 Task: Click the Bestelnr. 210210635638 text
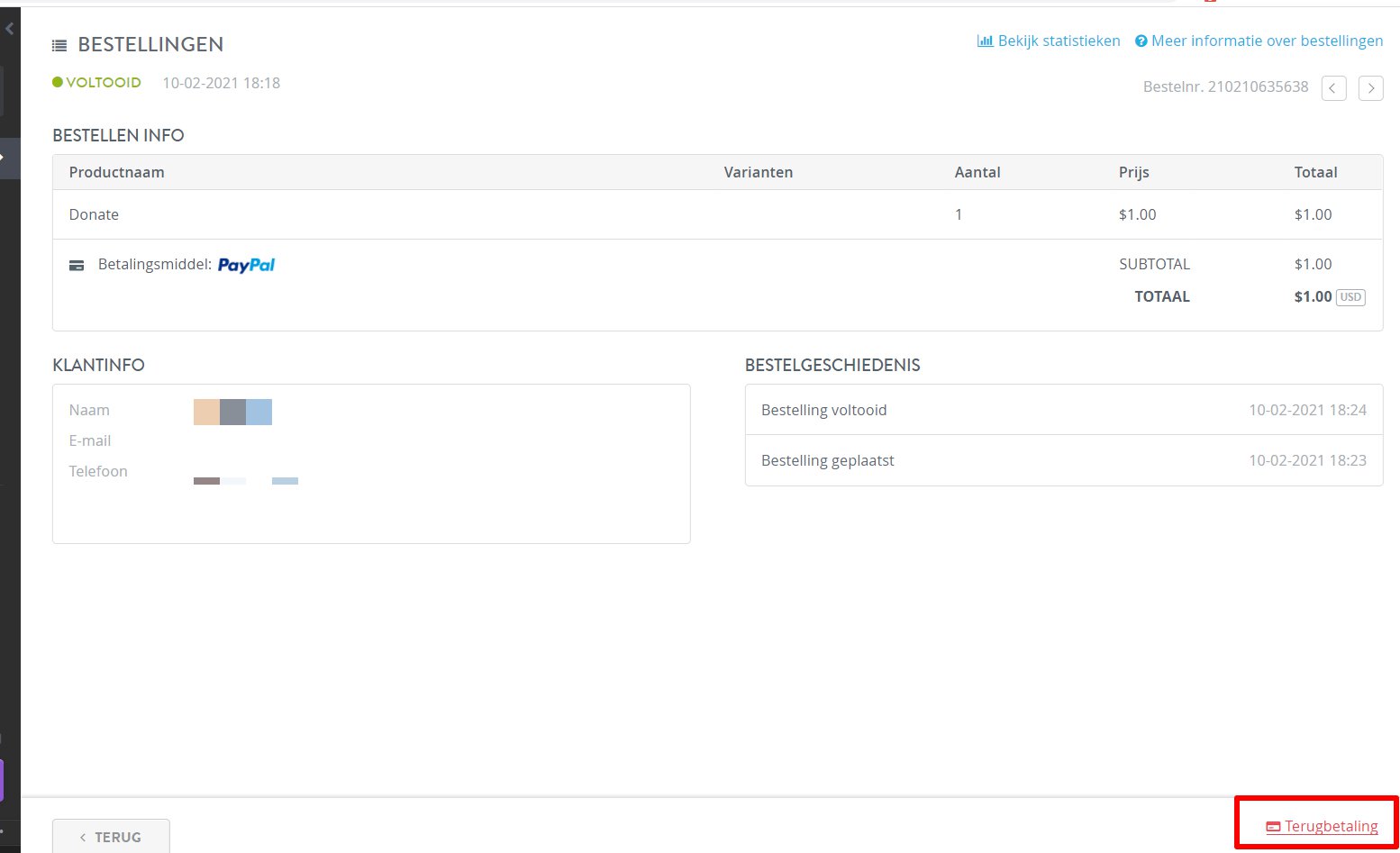[1225, 87]
